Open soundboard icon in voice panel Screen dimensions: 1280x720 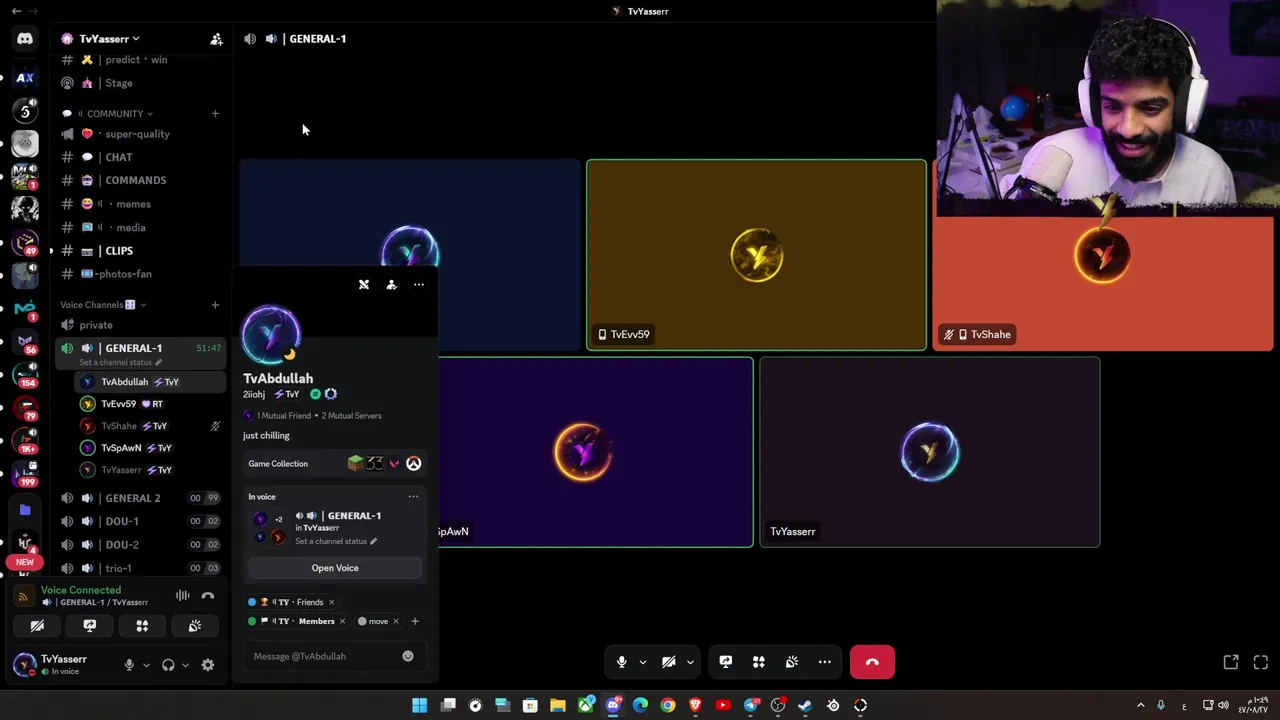195,626
